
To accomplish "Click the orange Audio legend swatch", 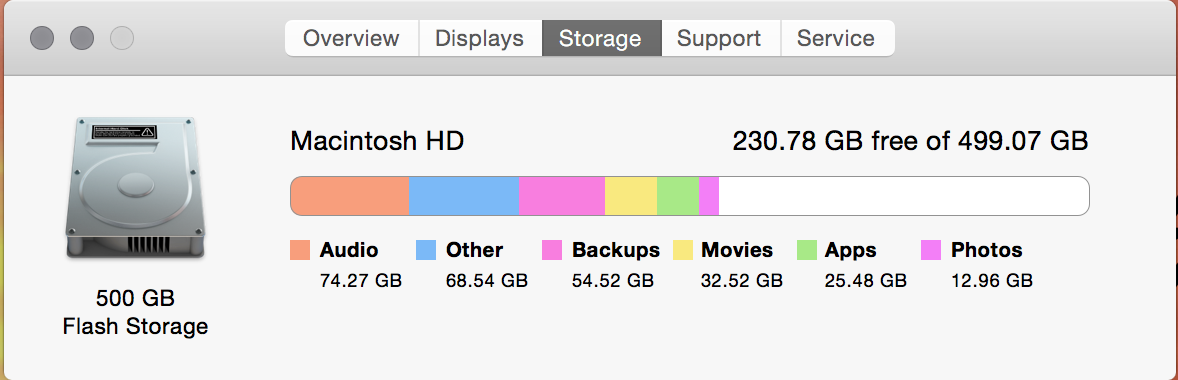I will (300, 250).
